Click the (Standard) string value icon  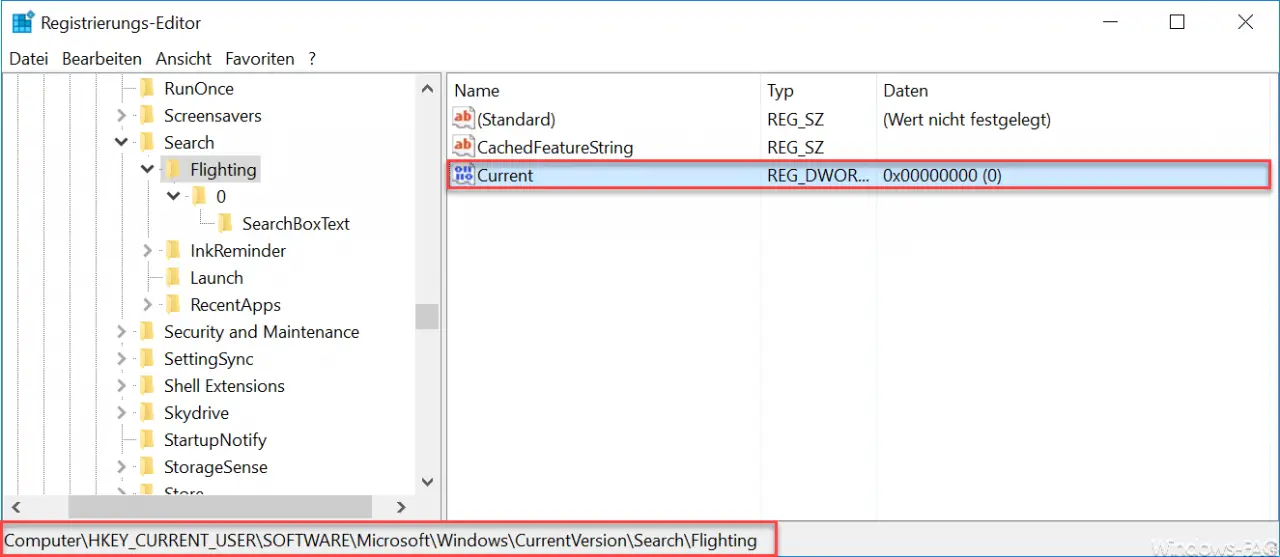coord(464,119)
